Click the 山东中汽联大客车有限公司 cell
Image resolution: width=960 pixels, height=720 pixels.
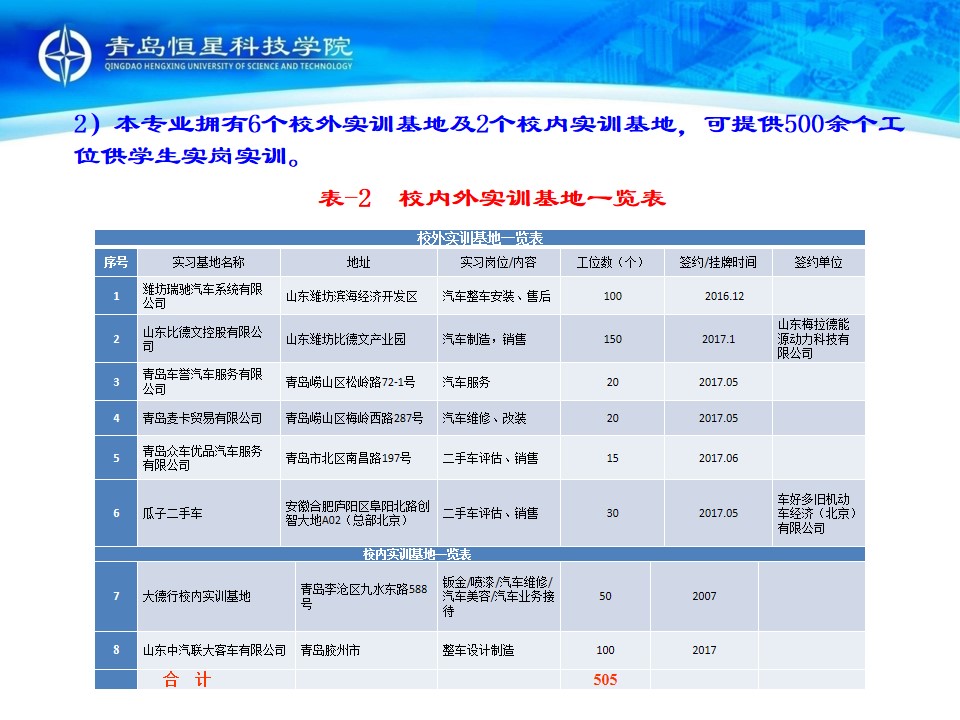213,650
